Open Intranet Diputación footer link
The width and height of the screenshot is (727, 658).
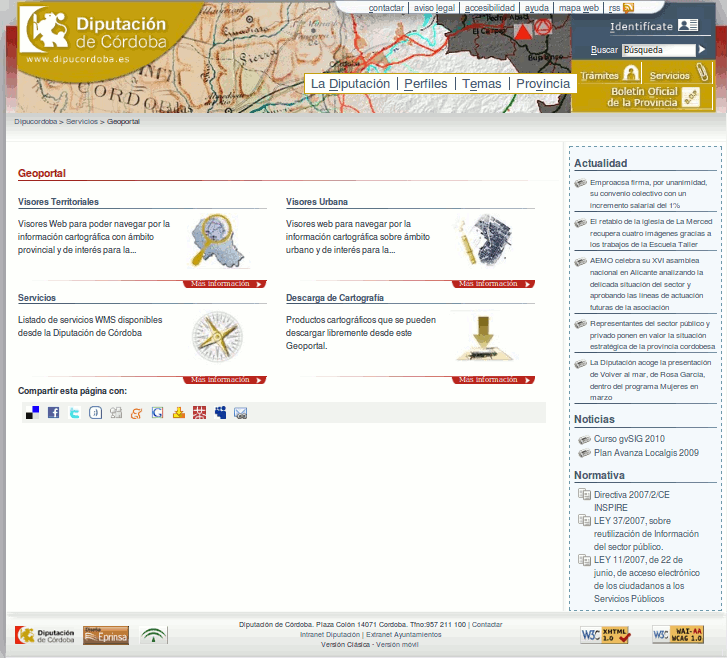tap(330, 634)
